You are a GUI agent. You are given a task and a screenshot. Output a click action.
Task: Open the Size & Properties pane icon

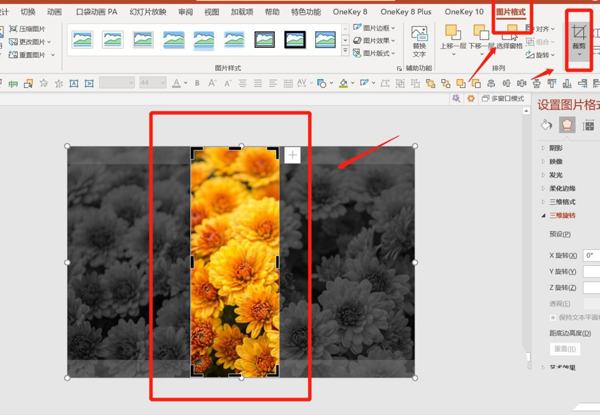pos(589,125)
